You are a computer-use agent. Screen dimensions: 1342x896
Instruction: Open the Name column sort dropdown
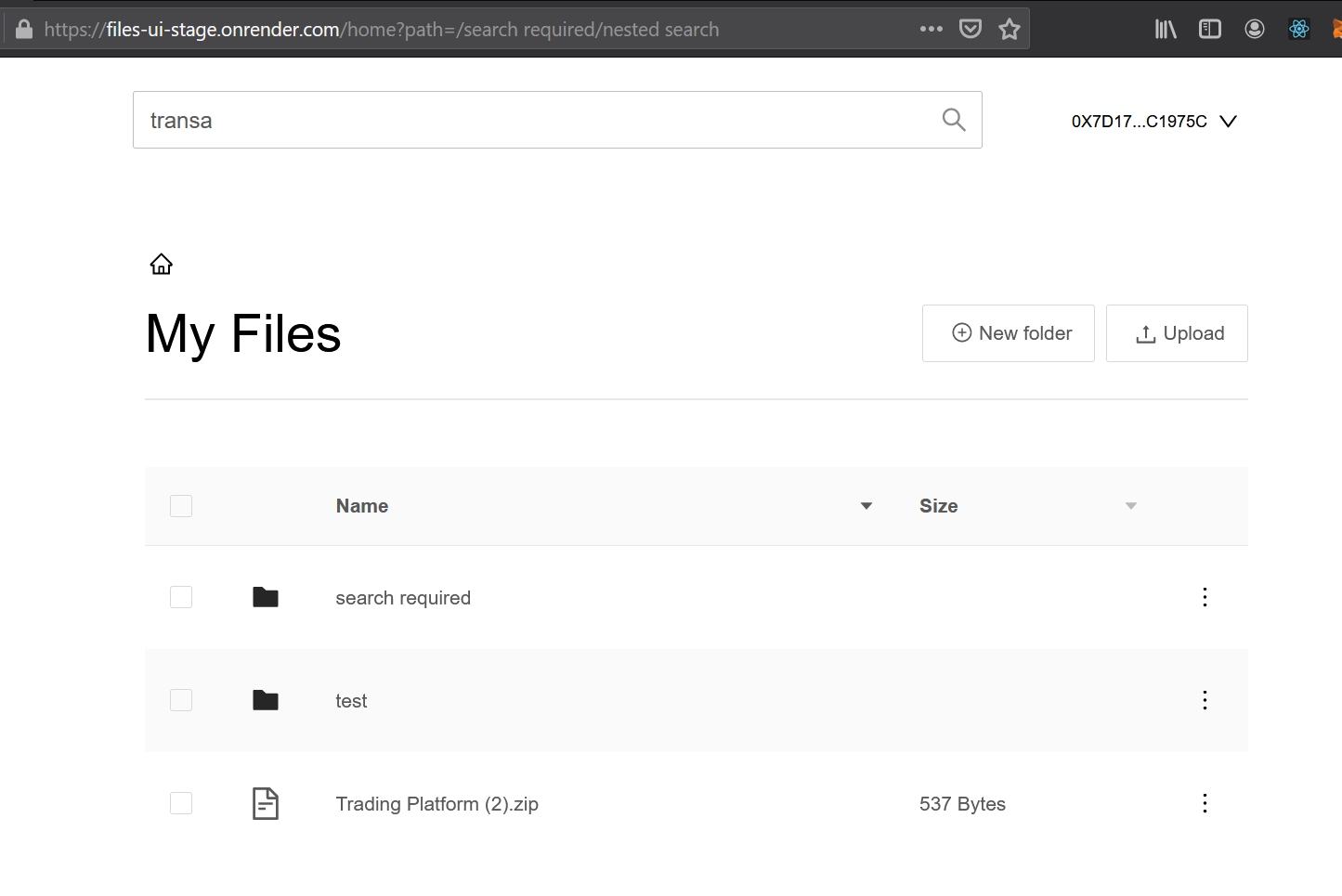coord(866,506)
